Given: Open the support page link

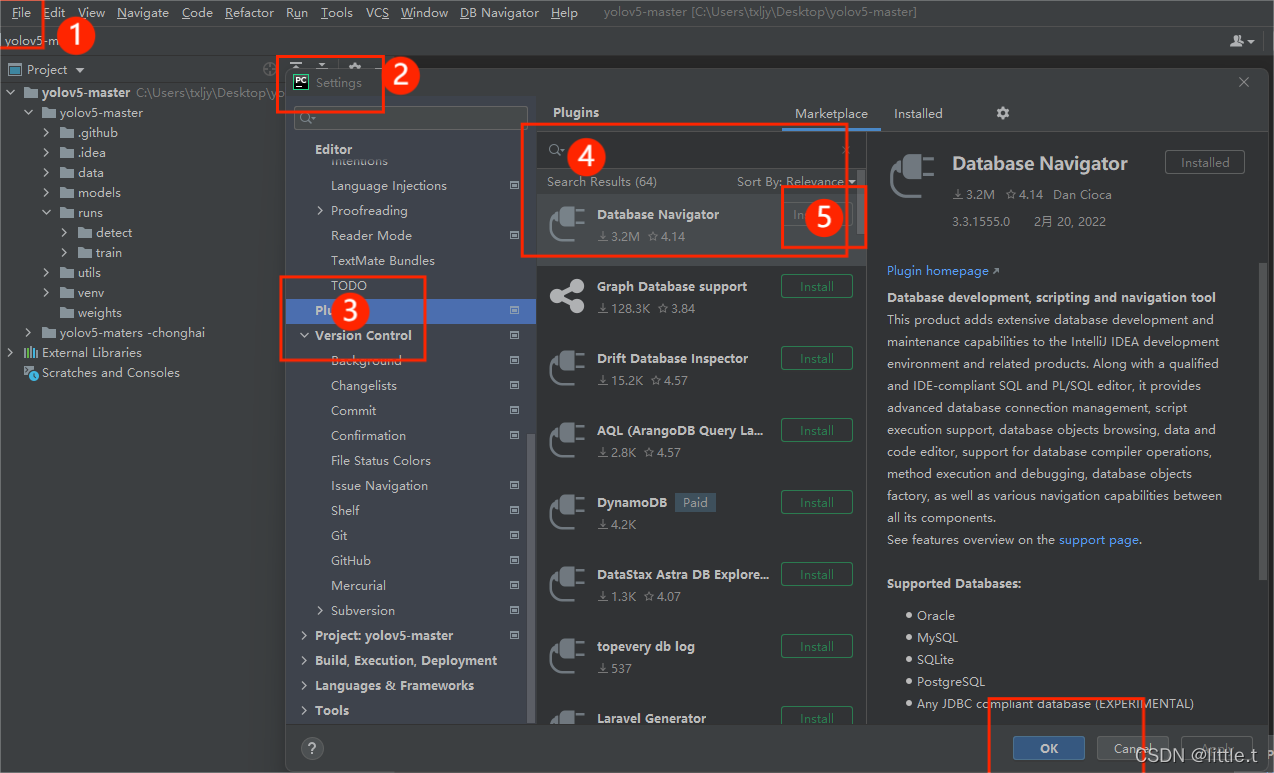Looking at the screenshot, I should coord(1099,540).
